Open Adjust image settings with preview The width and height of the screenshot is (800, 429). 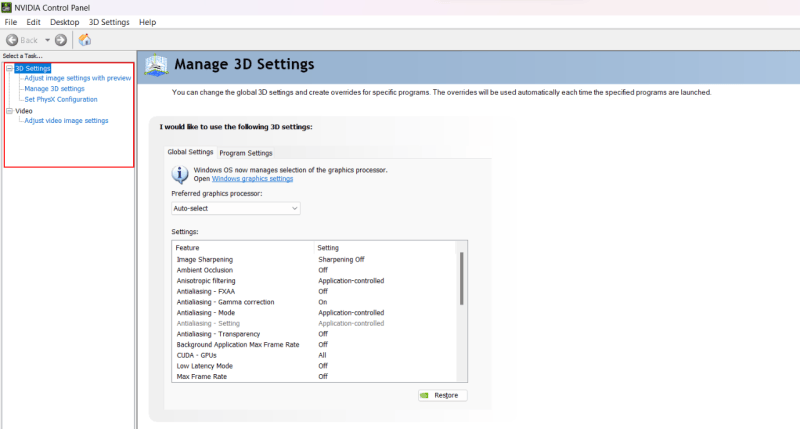point(78,78)
